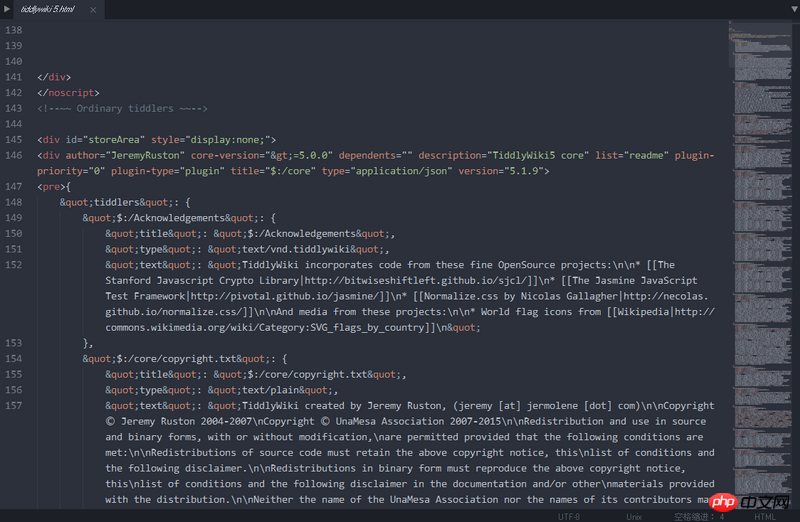Open the Unix line endings selector
The width and height of the screenshot is (800, 522).
(633, 516)
